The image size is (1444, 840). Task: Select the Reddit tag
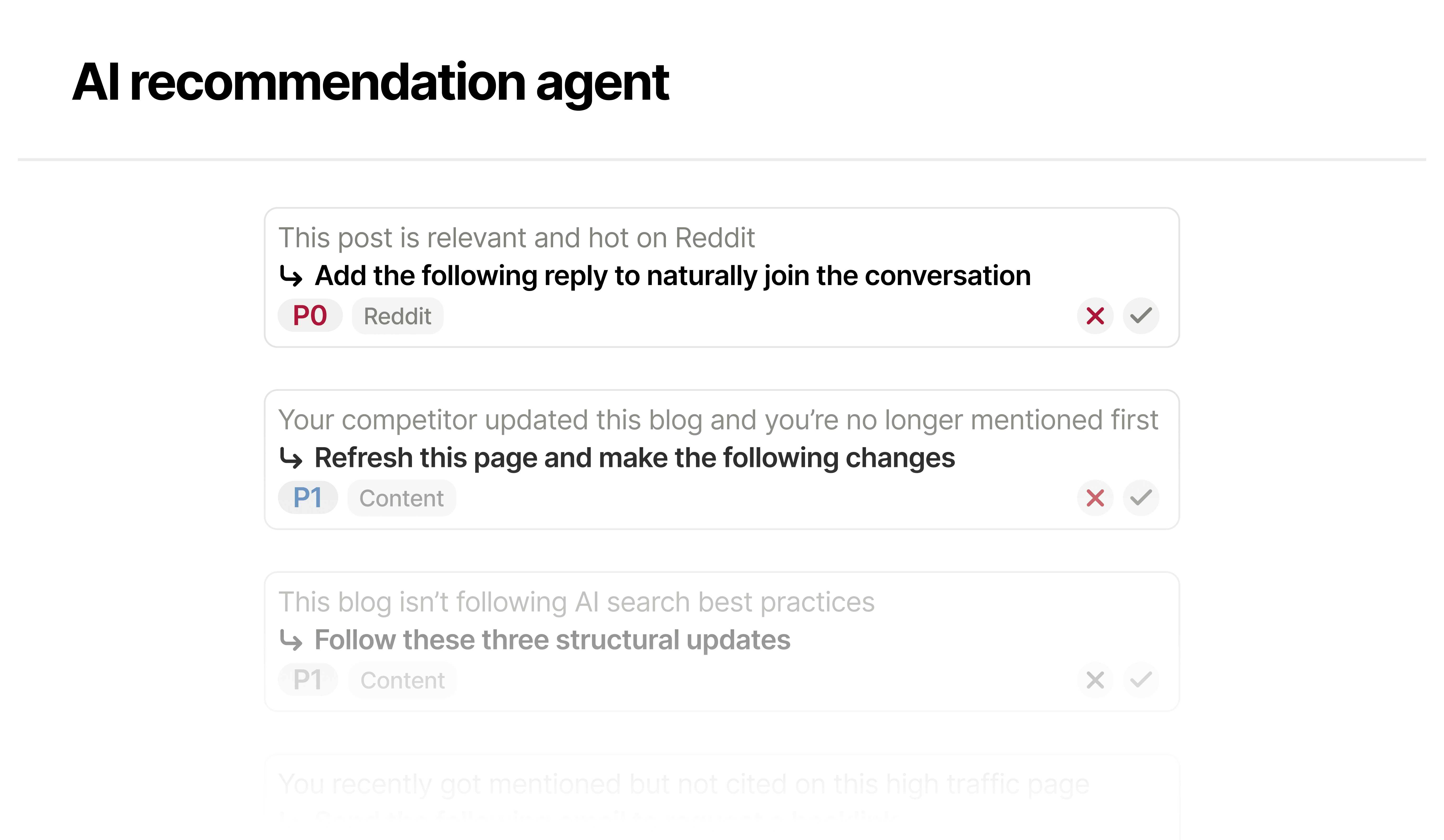tap(398, 316)
